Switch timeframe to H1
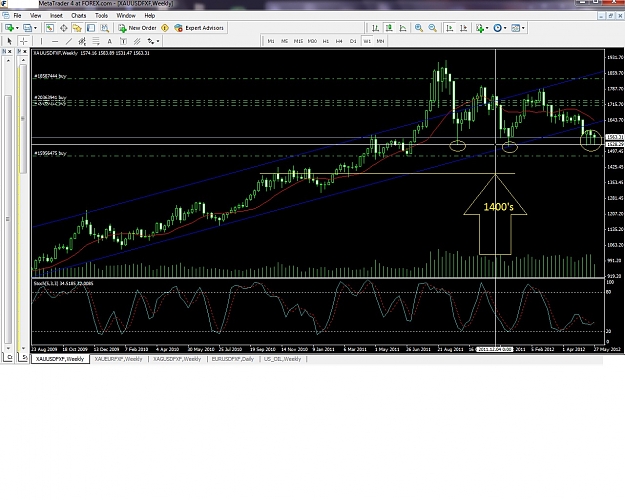Image resolution: width=625 pixels, height=500 pixels. pyautogui.click(x=326, y=41)
